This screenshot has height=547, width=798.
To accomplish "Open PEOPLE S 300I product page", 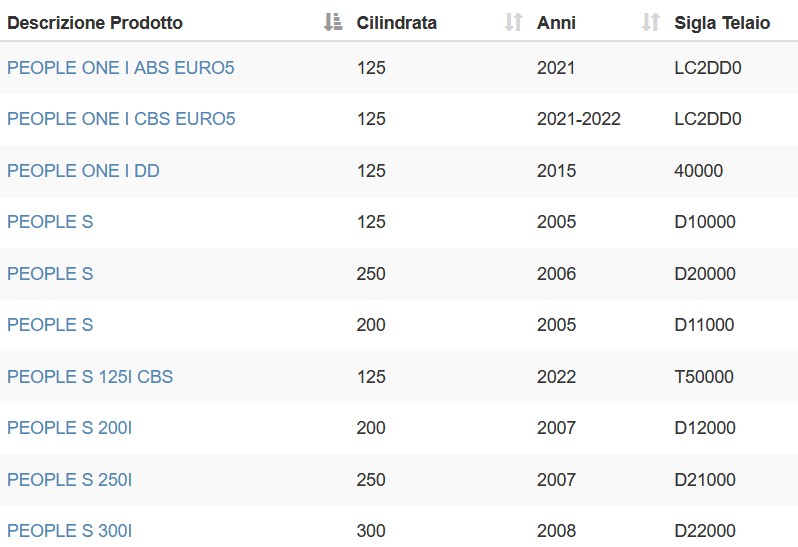I will pyautogui.click(x=70, y=531).
